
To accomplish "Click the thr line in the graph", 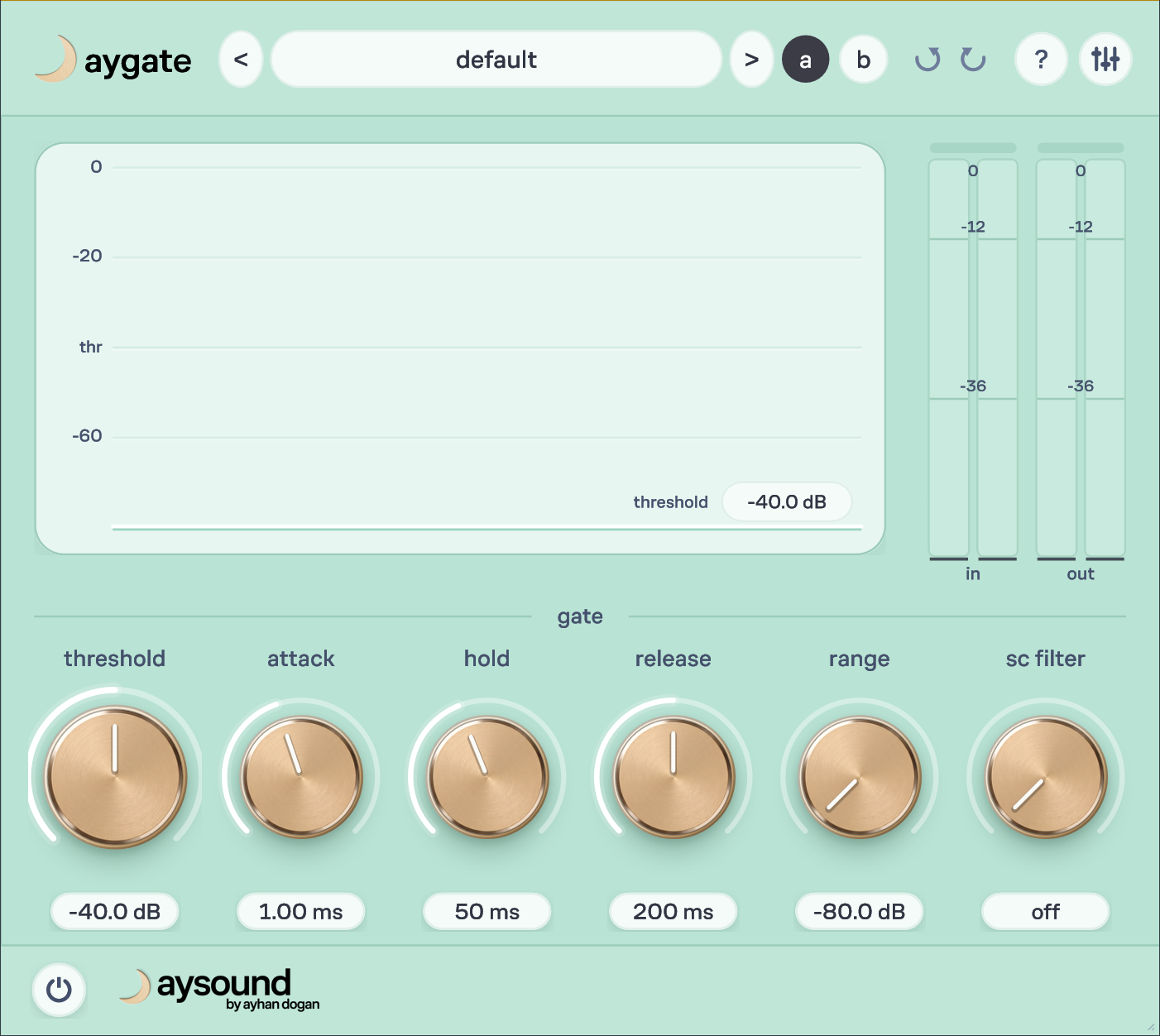I will tap(487, 348).
